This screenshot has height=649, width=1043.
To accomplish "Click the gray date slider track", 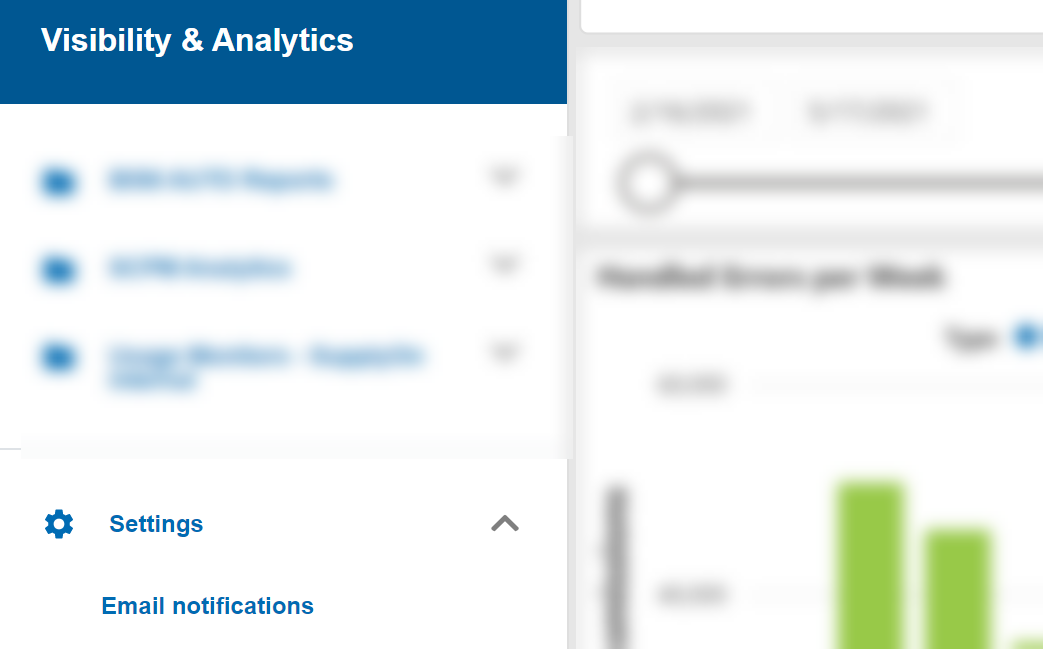I will click(x=858, y=182).
